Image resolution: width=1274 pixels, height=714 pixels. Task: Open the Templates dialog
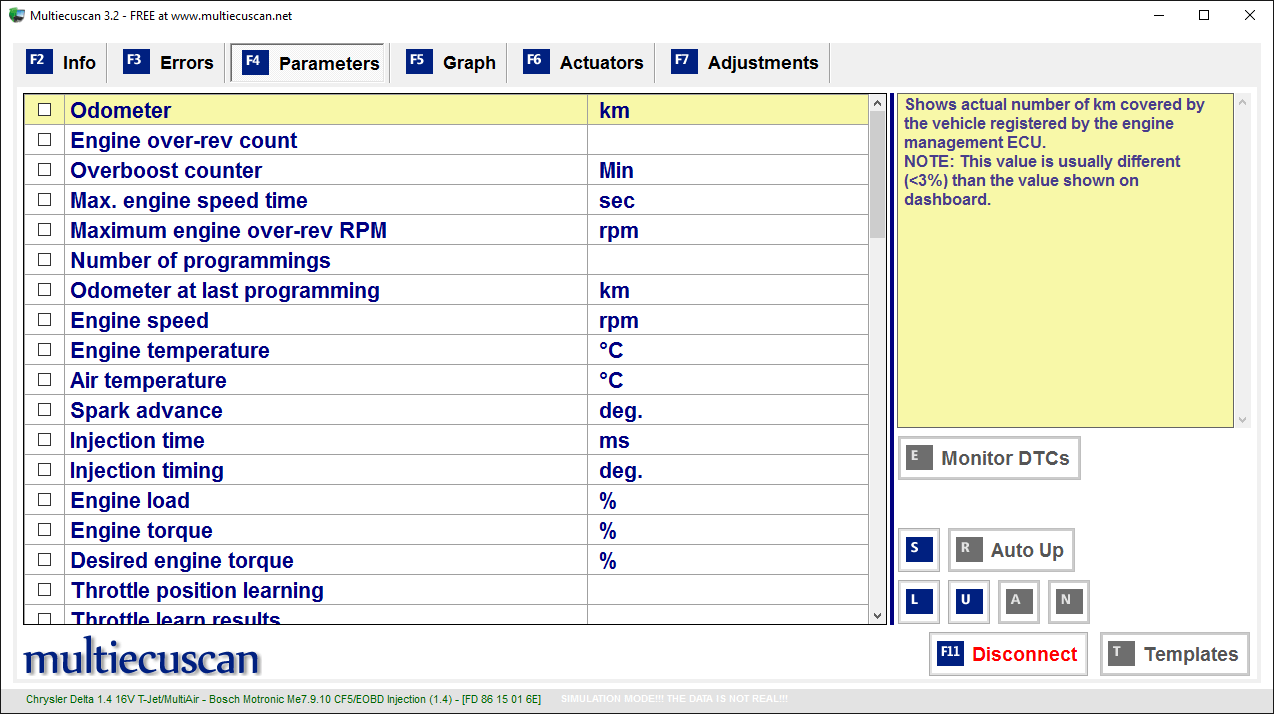[1174, 653]
